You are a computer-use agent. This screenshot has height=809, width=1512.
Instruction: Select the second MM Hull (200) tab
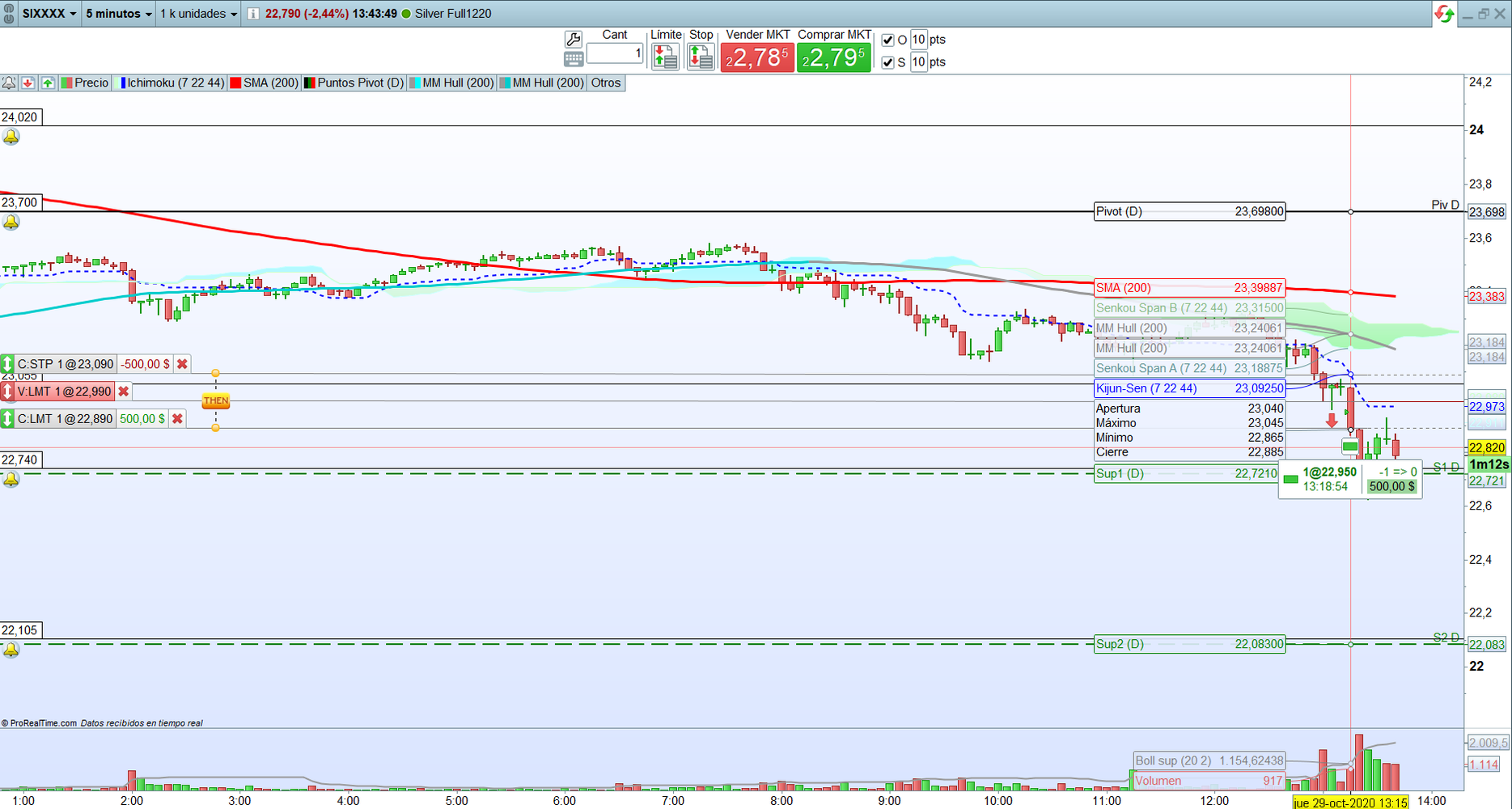(542, 83)
